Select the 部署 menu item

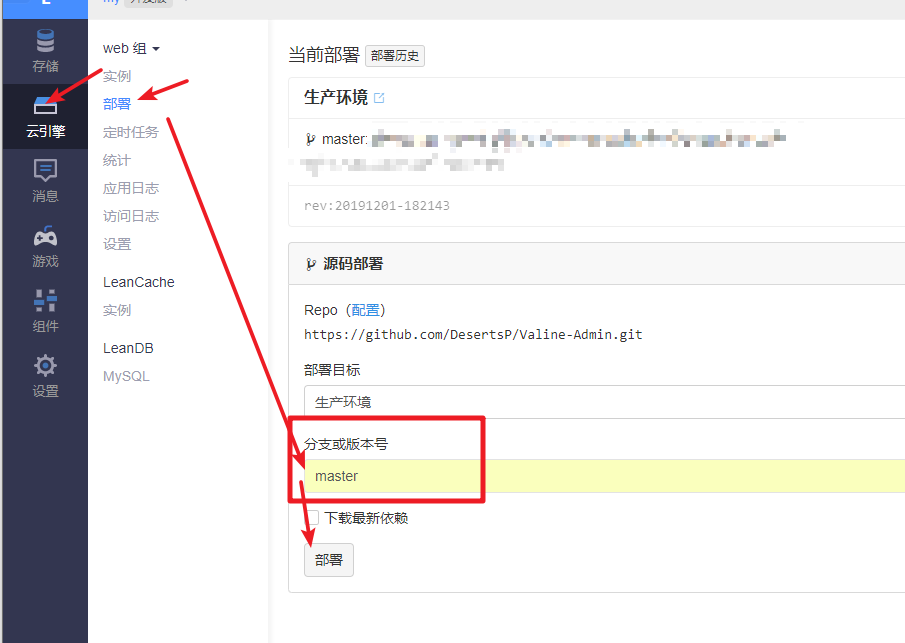(x=117, y=104)
